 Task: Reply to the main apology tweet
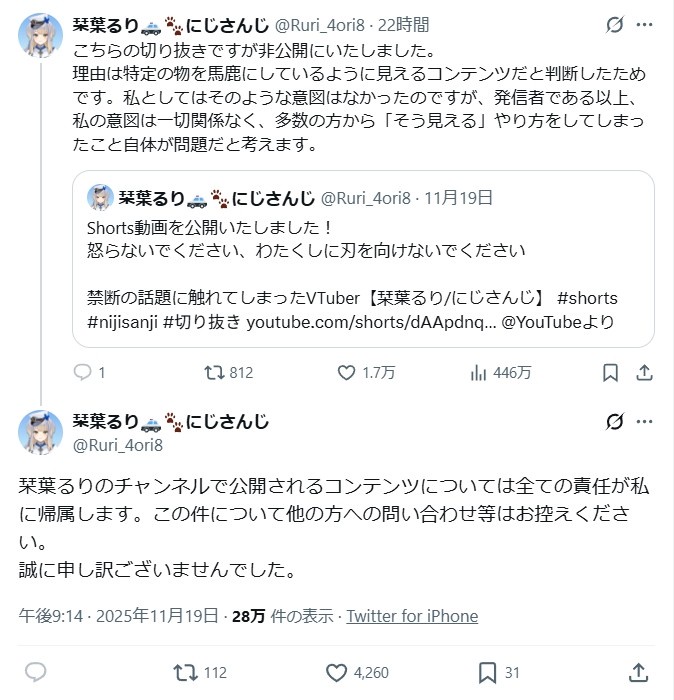tap(35, 672)
